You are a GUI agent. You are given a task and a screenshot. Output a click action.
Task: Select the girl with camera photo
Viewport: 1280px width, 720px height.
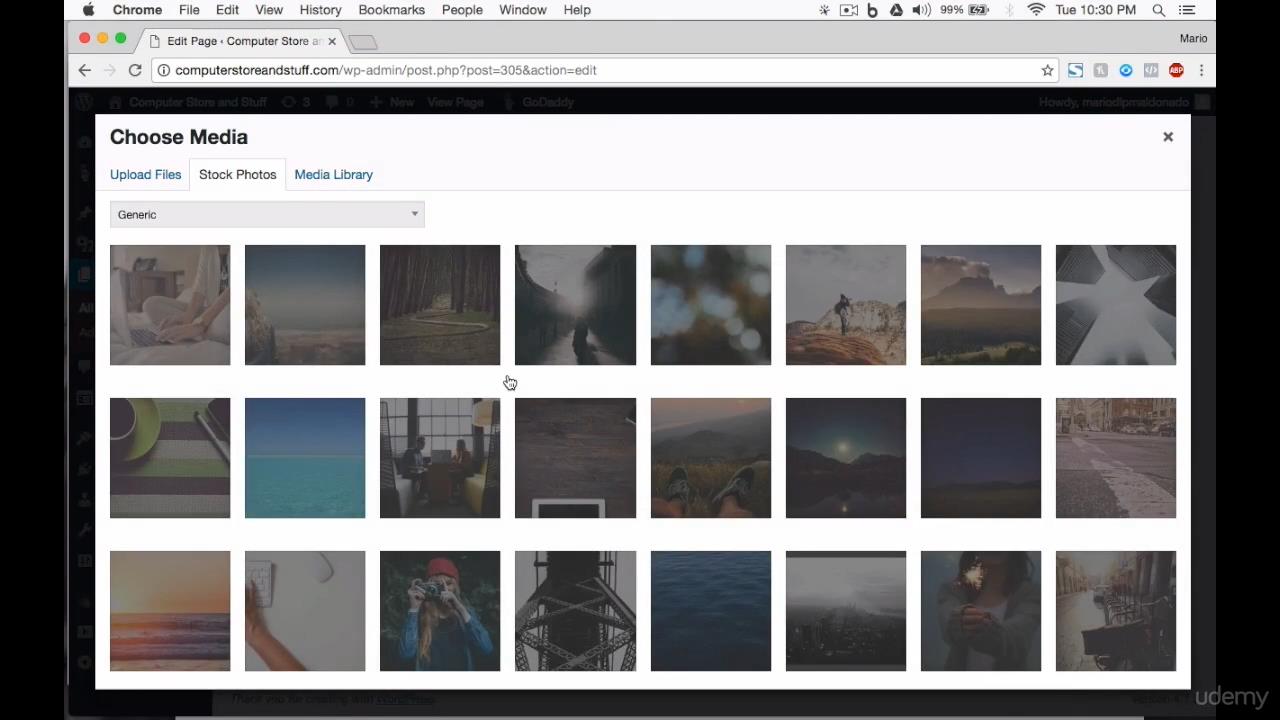(x=440, y=611)
